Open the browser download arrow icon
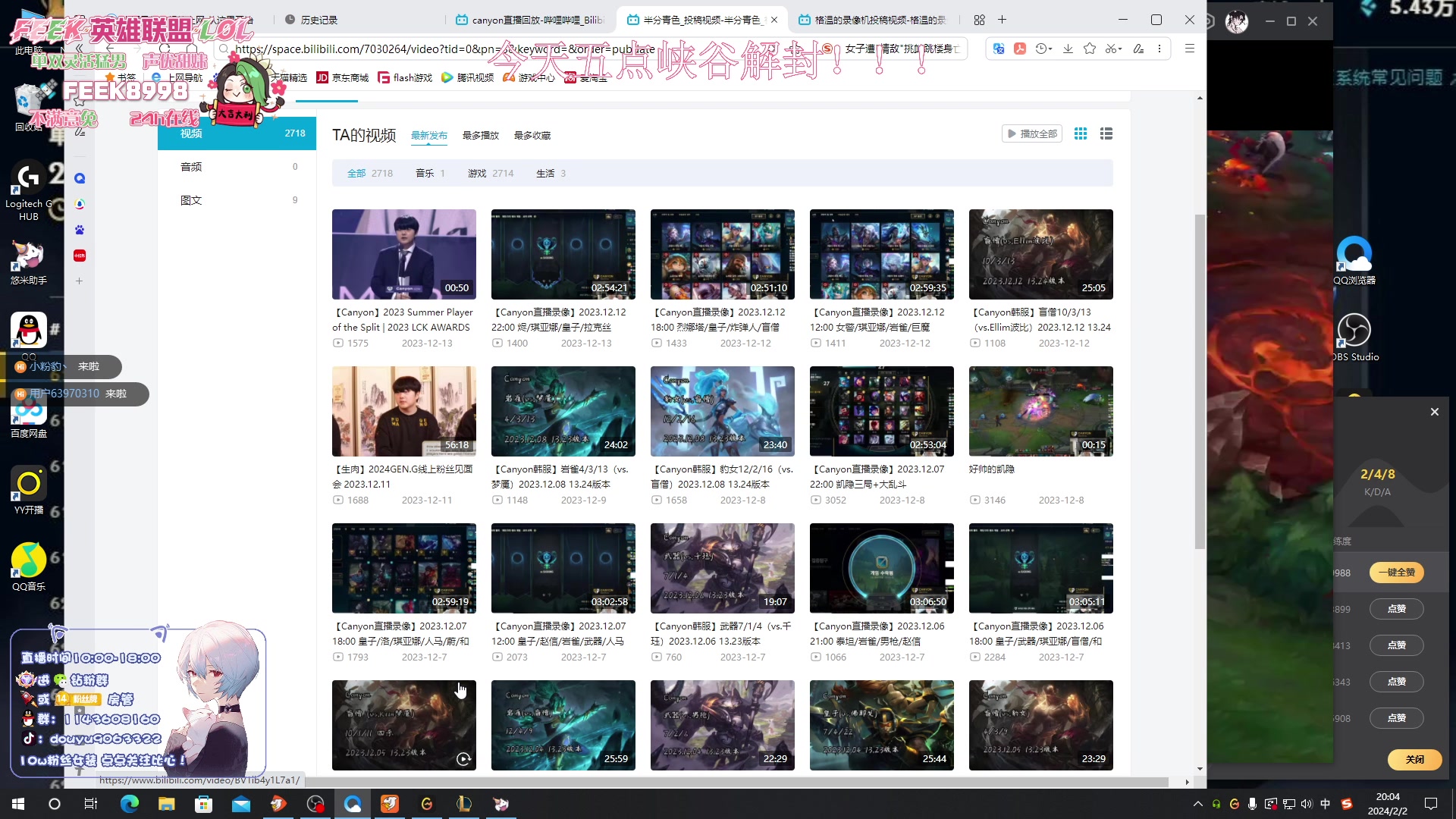Screen dimensions: 1456x819 click(1068, 49)
